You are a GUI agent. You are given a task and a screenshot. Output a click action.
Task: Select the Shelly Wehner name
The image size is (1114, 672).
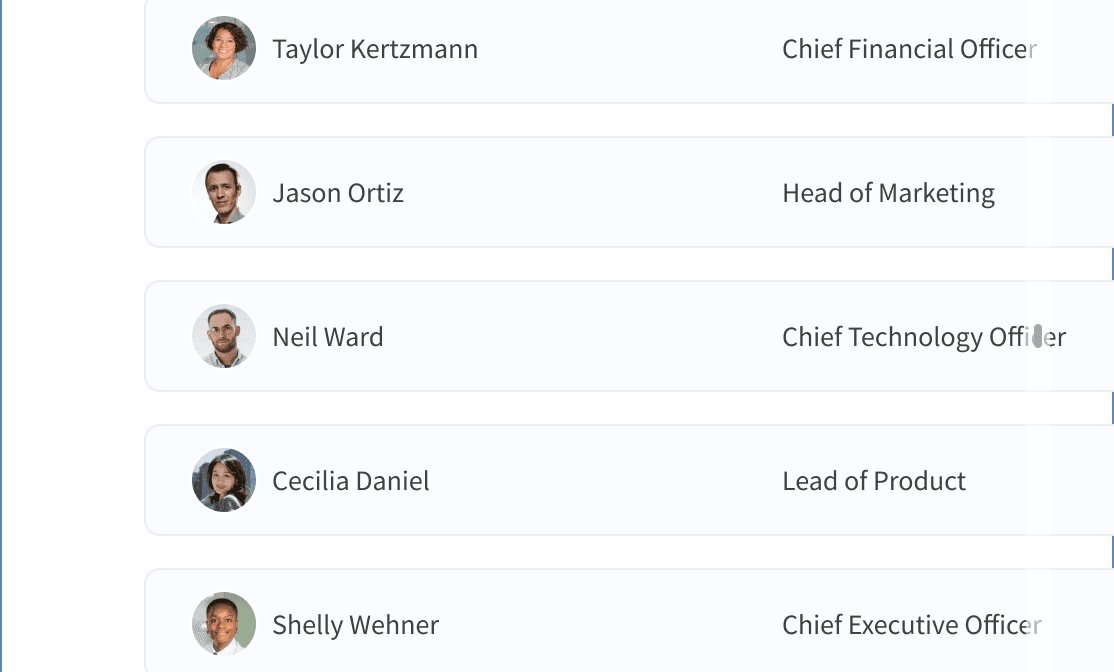[356, 625]
